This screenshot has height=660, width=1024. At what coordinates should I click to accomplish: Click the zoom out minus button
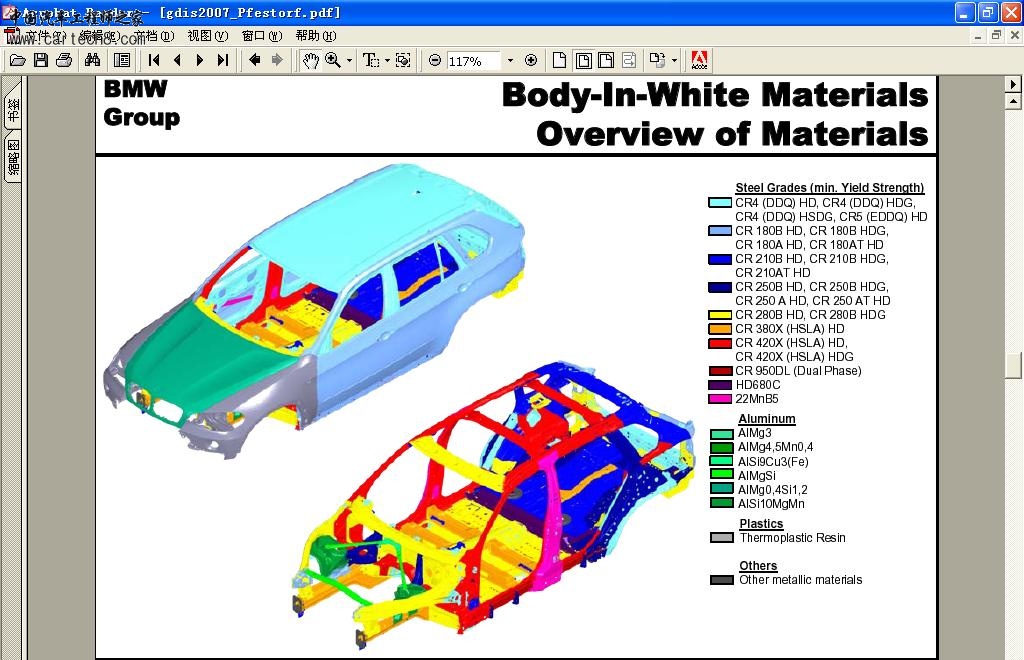click(435, 61)
